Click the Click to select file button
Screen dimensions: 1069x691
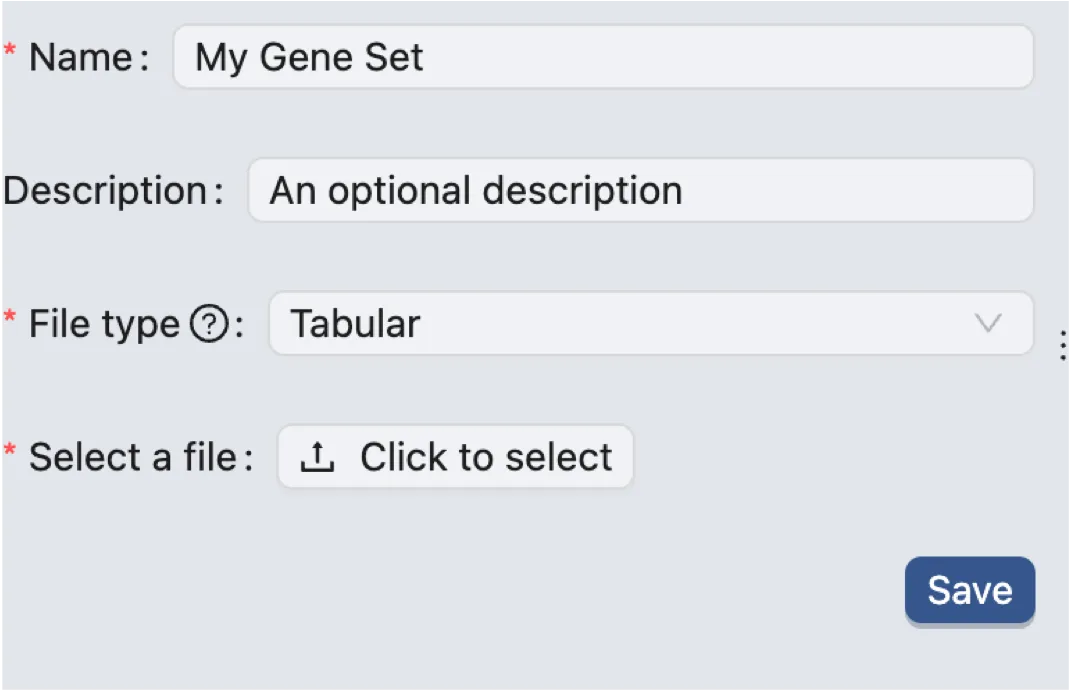455,456
